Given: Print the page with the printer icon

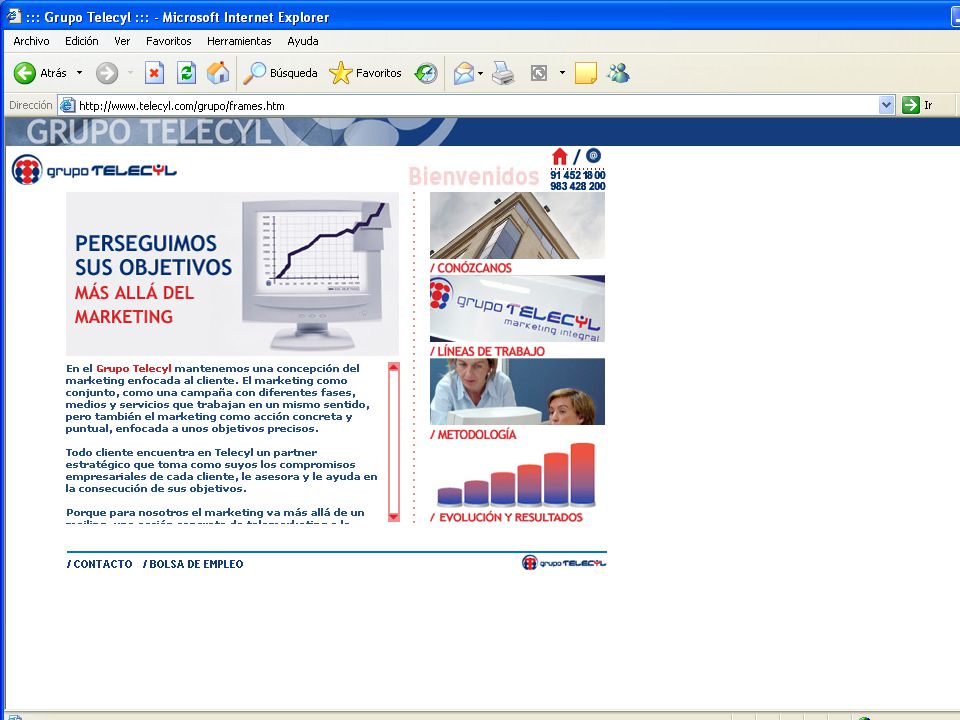Looking at the screenshot, I should (503, 73).
